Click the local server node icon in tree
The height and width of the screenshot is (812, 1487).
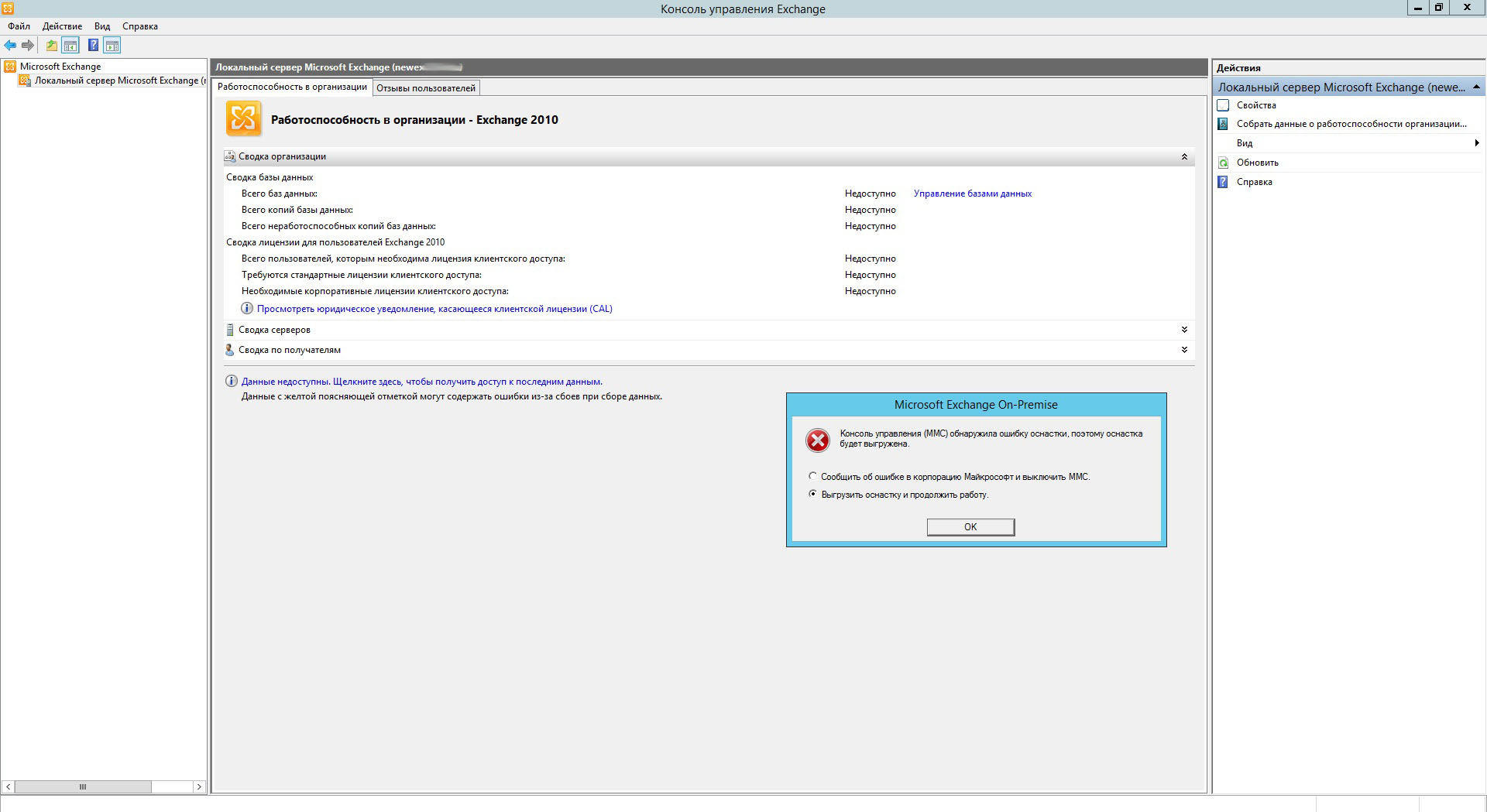point(25,81)
